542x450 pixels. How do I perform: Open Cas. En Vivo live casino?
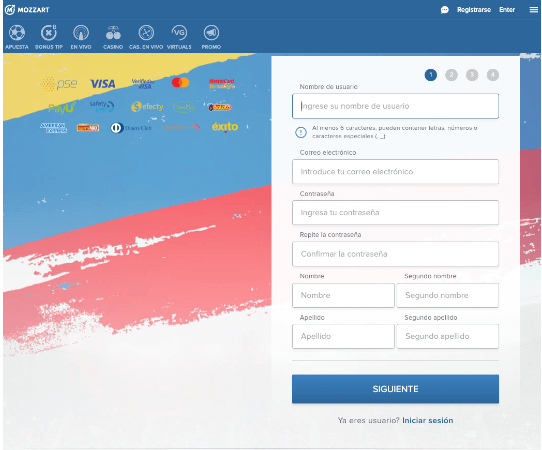[x=146, y=37]
